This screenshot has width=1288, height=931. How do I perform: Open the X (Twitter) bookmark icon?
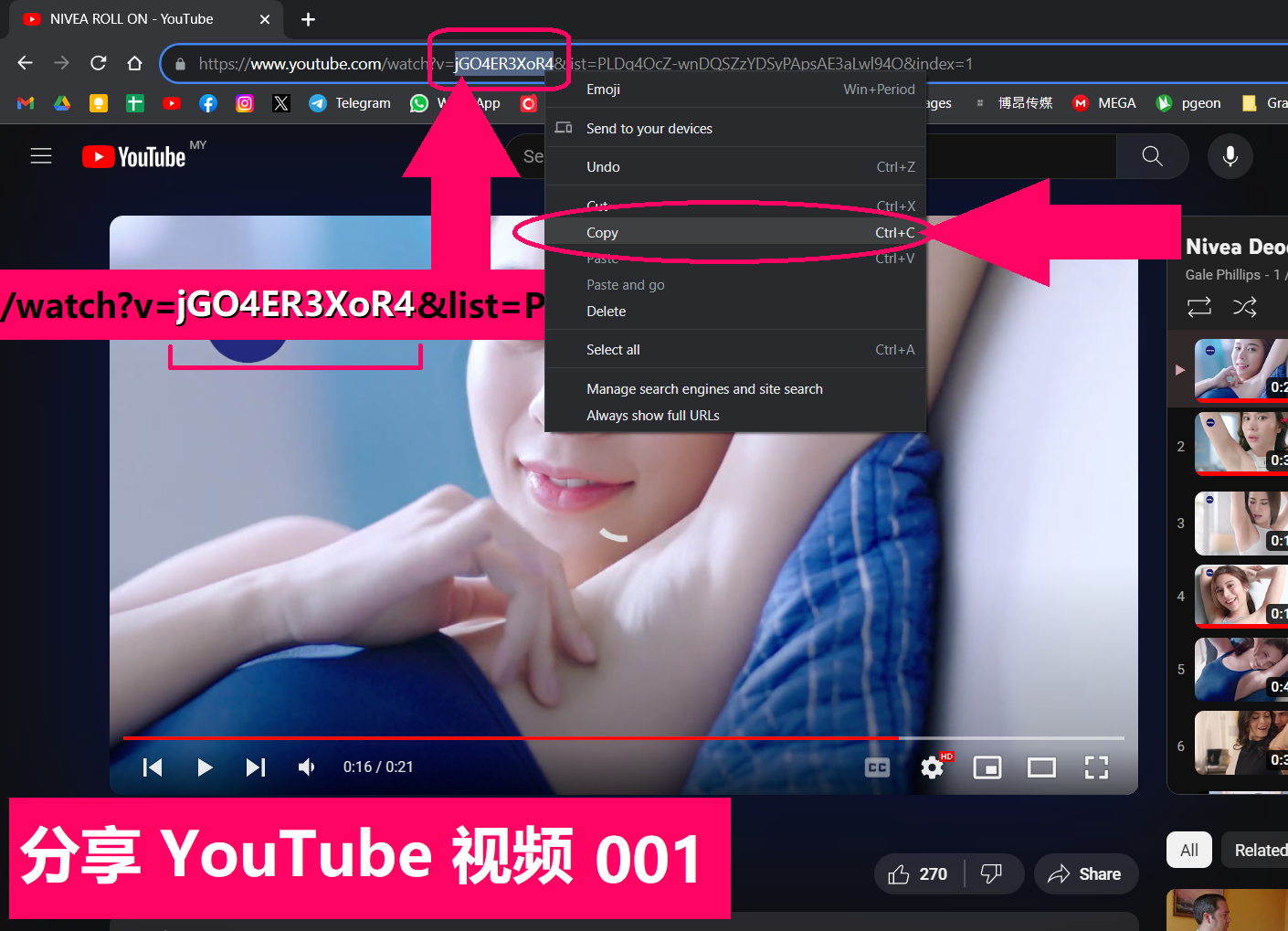point(281,103)
